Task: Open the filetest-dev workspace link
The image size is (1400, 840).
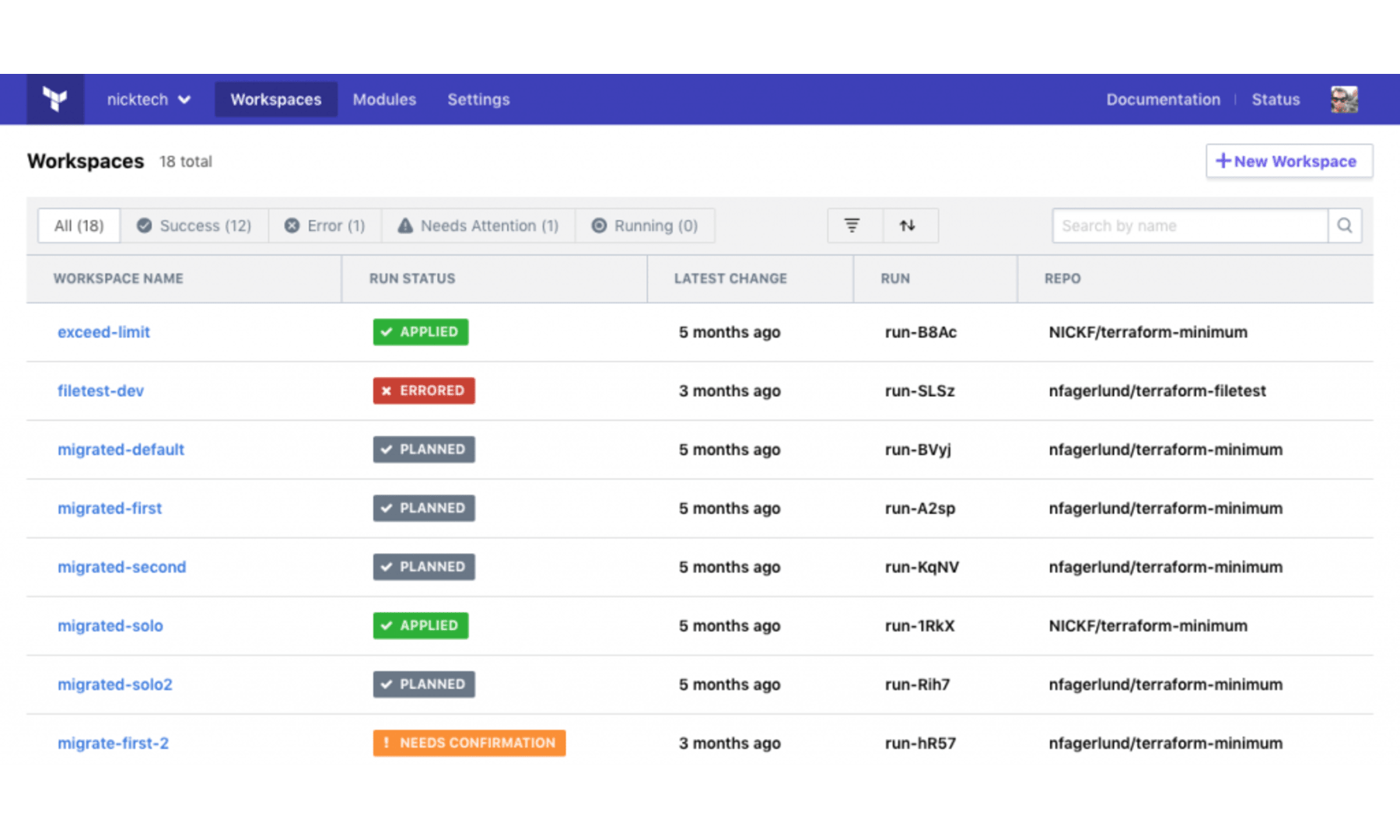Action: (100, 390)
